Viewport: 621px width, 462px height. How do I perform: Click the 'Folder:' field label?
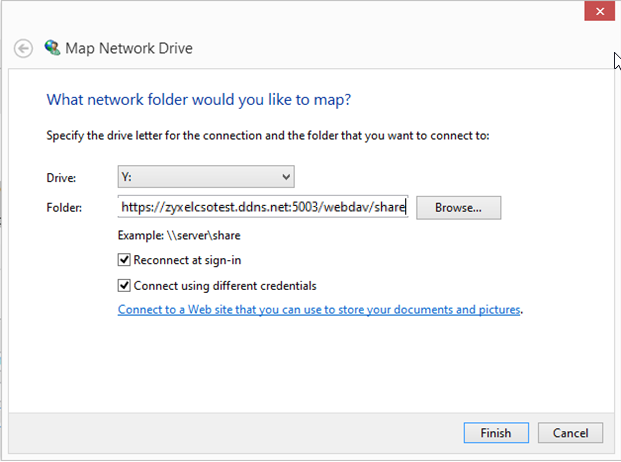[65, 208]
